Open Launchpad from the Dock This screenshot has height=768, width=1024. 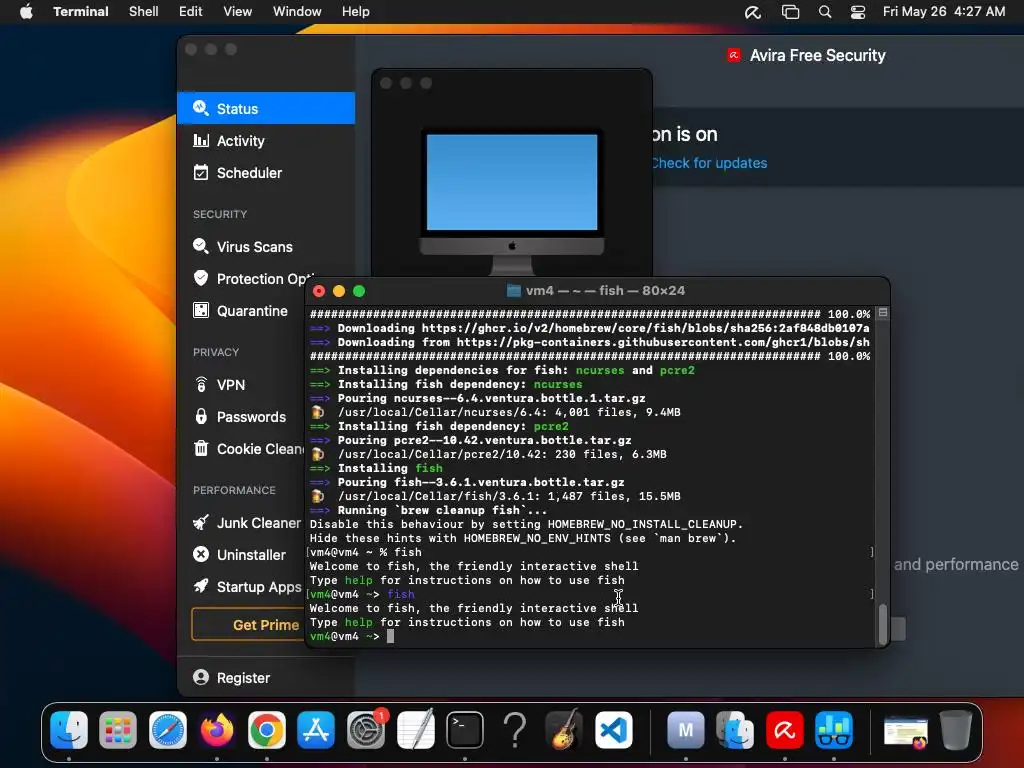tap(118, 729)
